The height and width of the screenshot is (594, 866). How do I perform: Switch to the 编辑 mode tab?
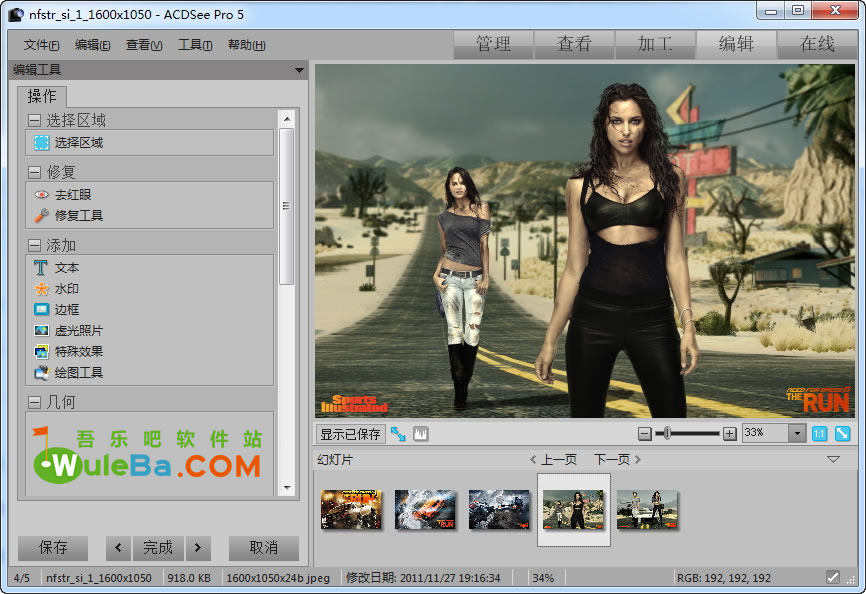[736, 44]
